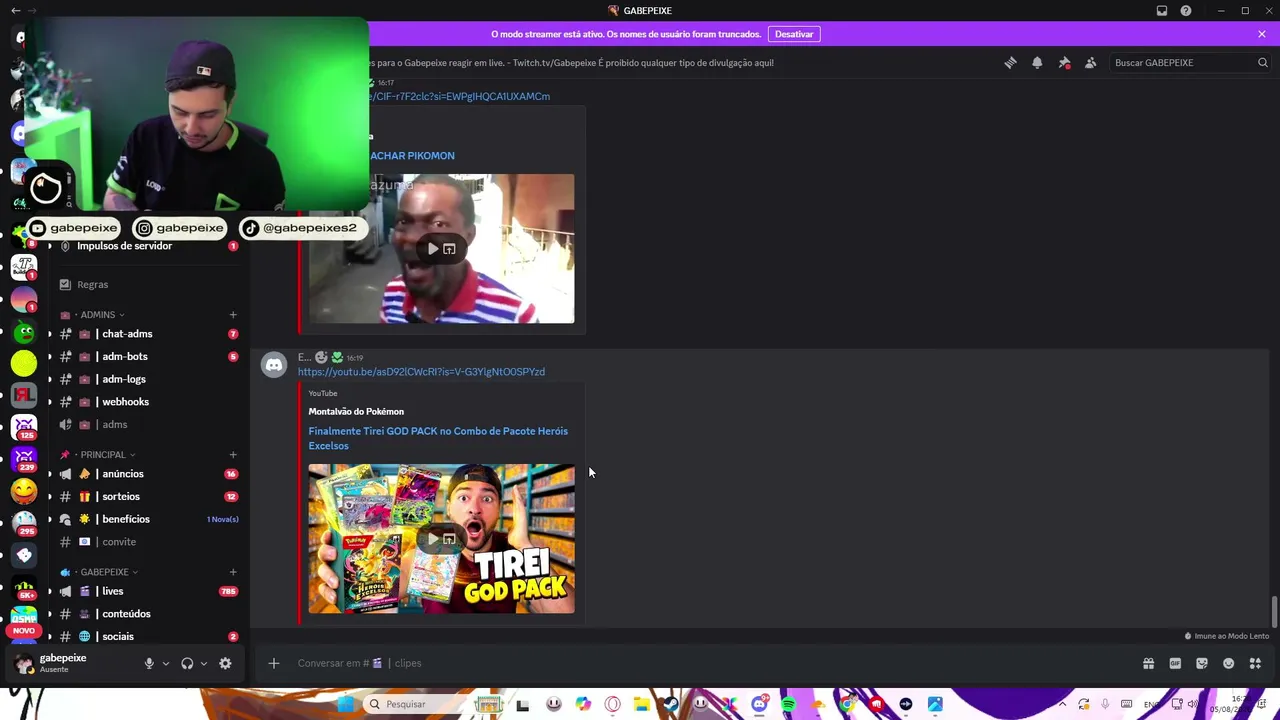Open the dice server icon
Image resolution: width=1280 pixels, height=720 pixels.
24,555
